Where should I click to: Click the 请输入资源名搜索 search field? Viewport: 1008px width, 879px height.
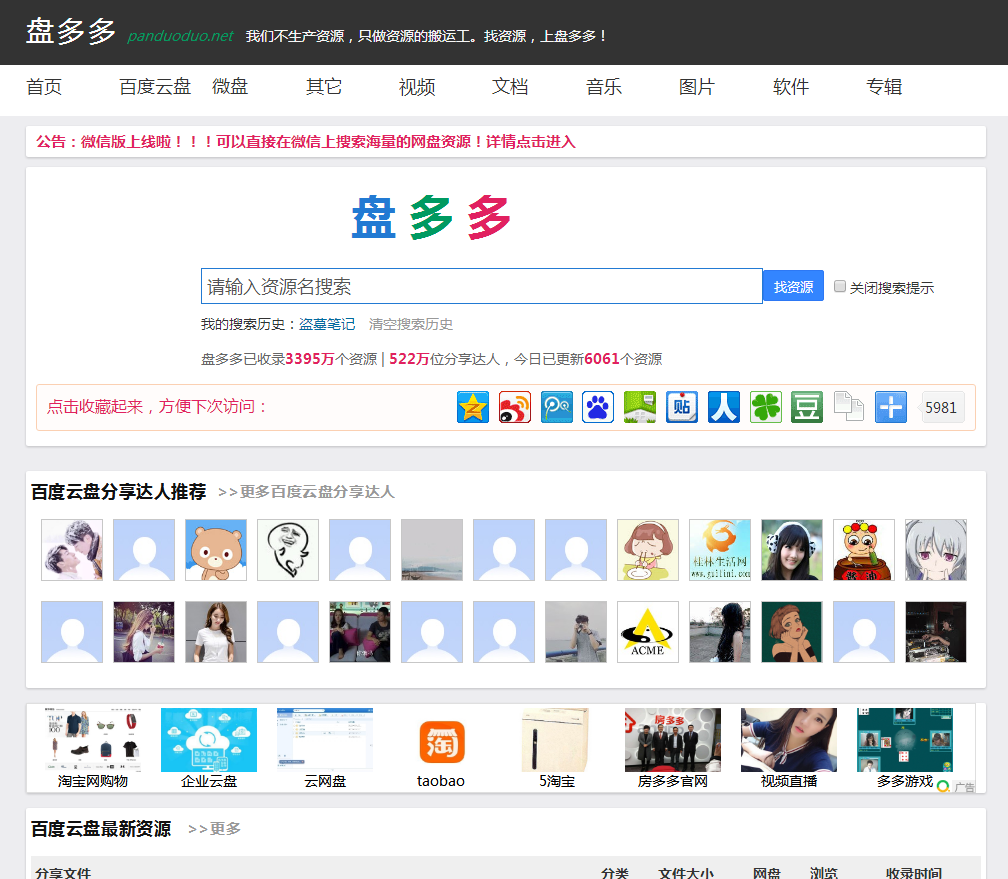(x=482, y=286)
